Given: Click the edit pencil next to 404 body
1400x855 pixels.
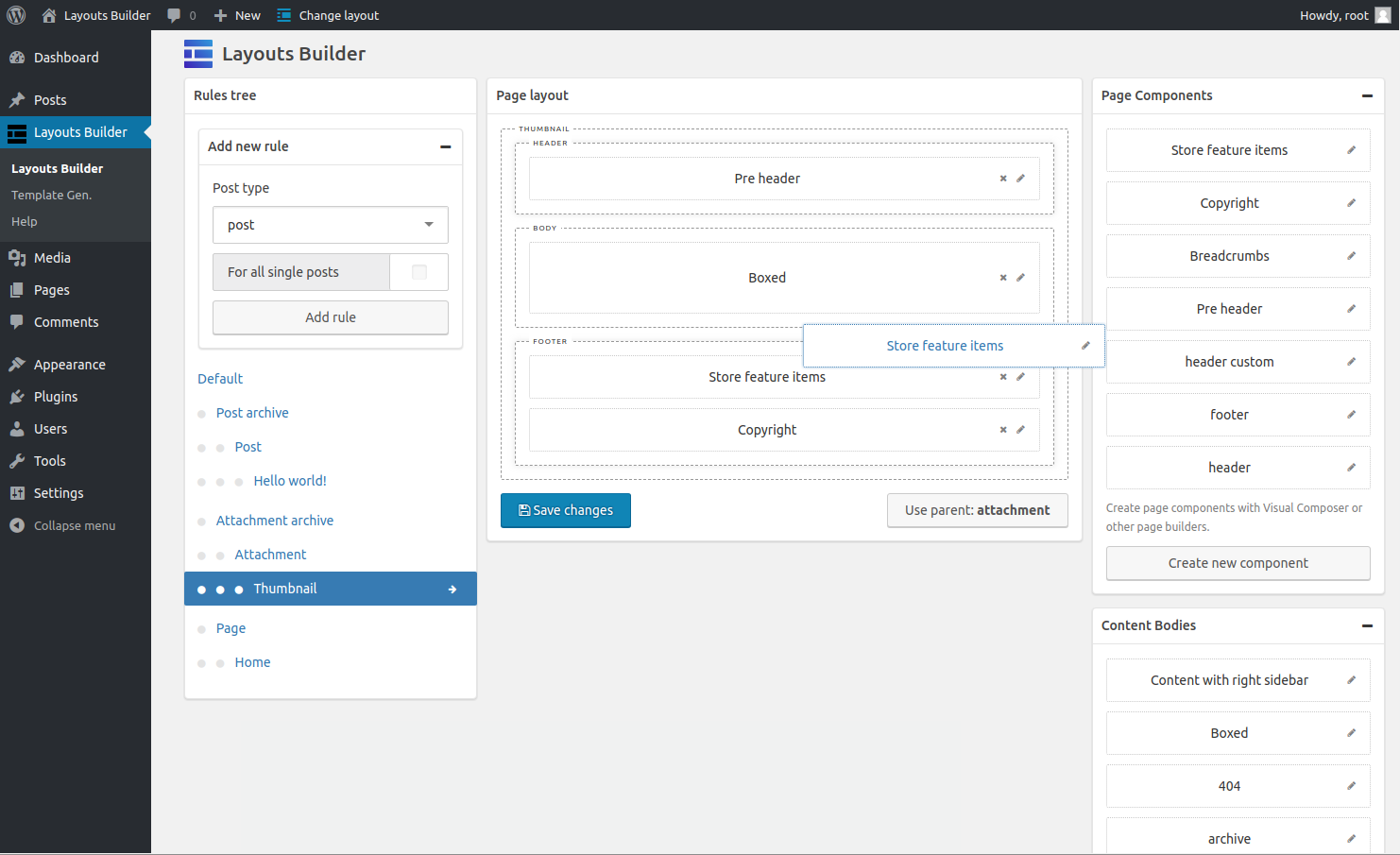Looking at the screenshot, I should tap(1351, 786).
